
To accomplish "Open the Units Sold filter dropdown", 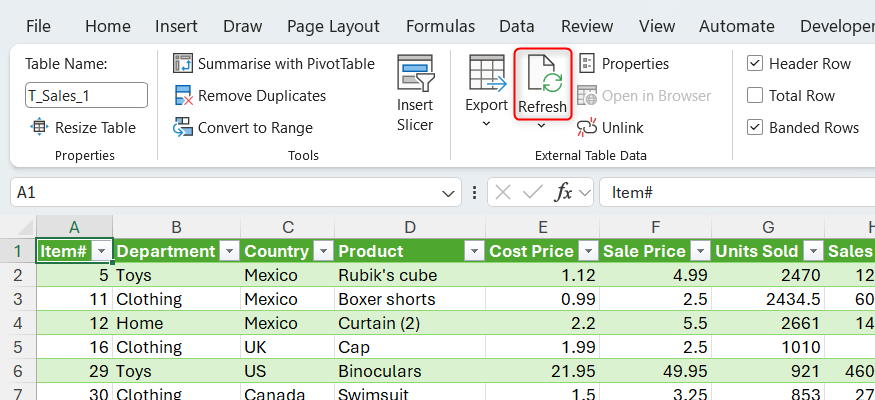I will coord(814,252).
